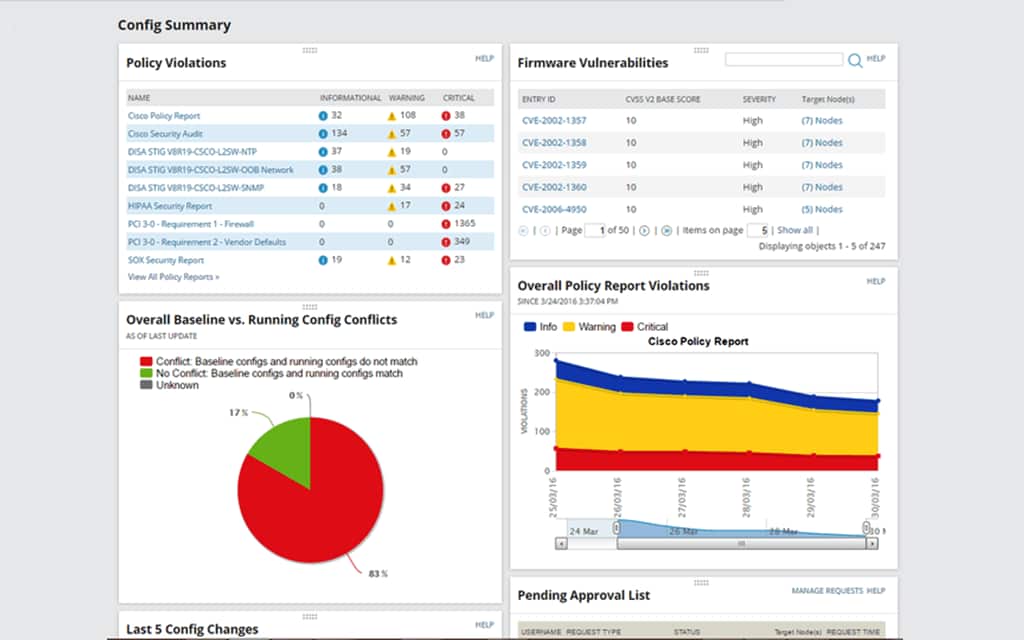Open the WARNING column header to sort violations
This screenshot has width=1024, height=640.
point(406,97)
